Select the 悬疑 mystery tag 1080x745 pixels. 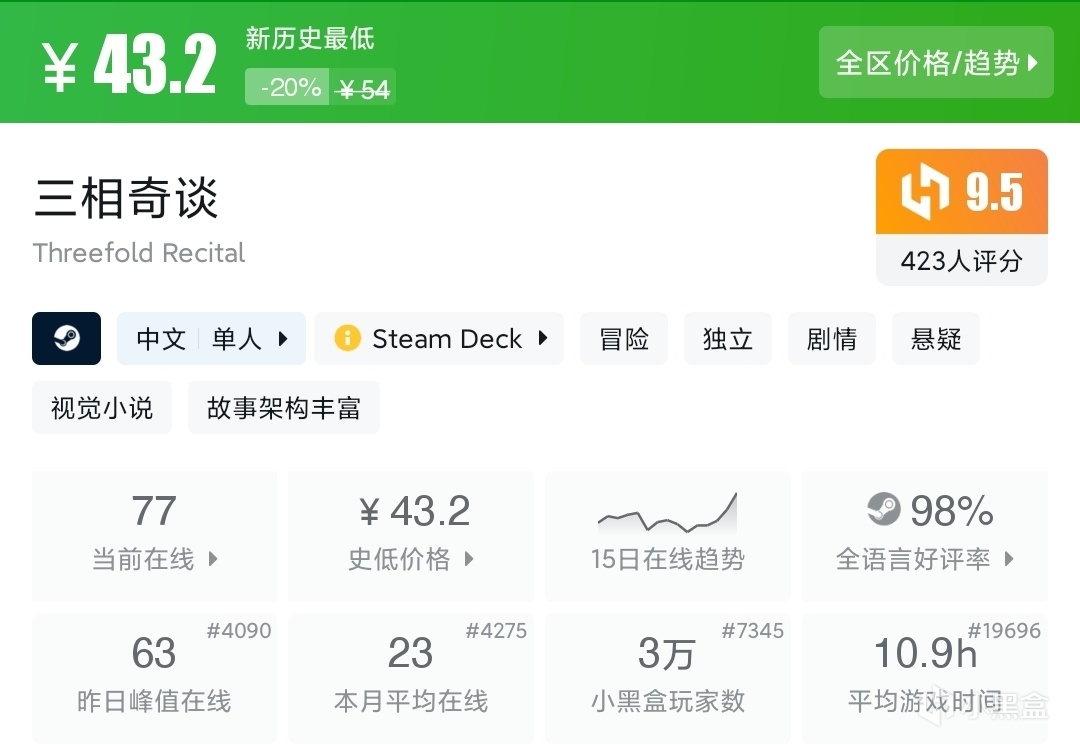coord(936,339)
